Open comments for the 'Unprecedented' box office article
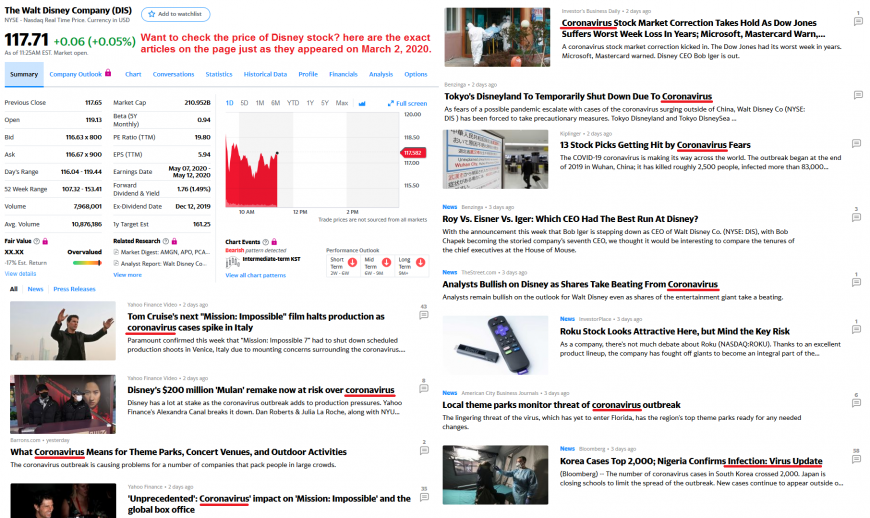The height and width of the screenshot is (518, 870). [x=424, y=497]
